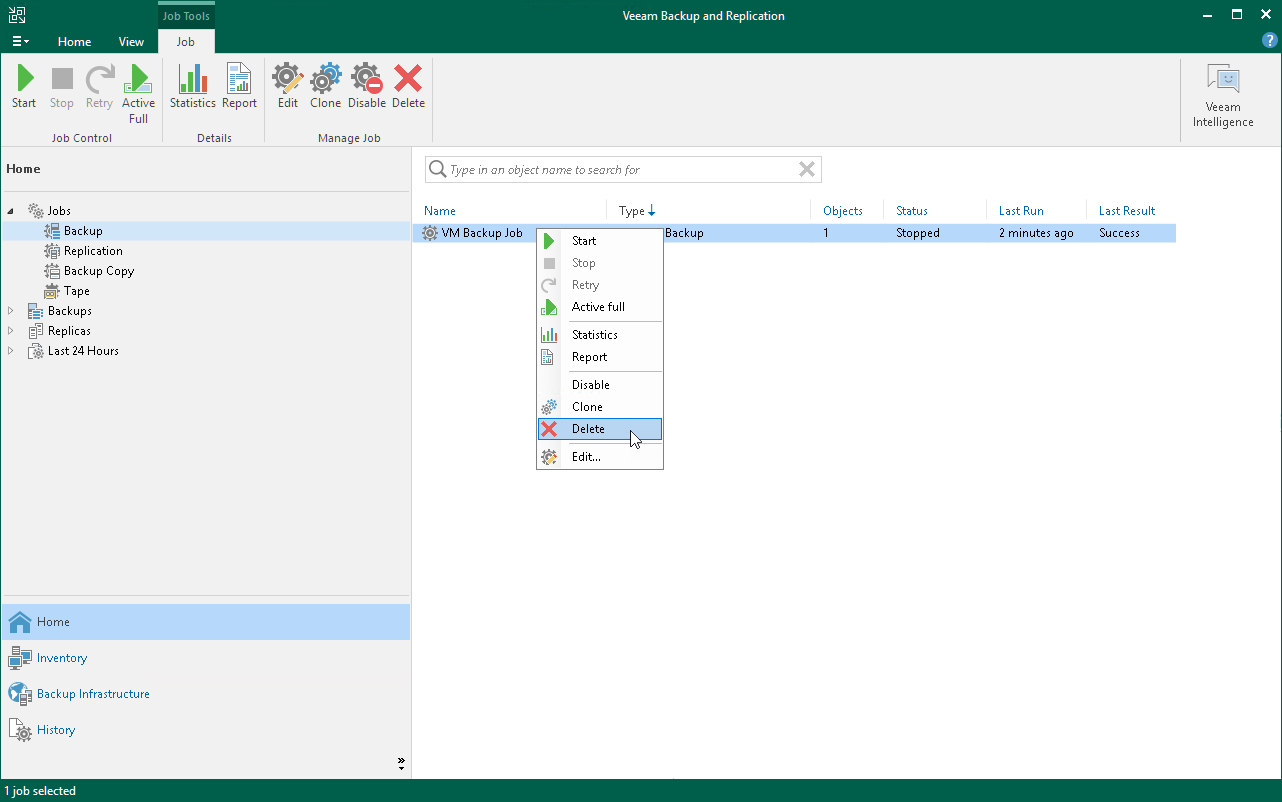Choose Report in the context menu
Screen dimensions: 1282x802
click(600, 357)
